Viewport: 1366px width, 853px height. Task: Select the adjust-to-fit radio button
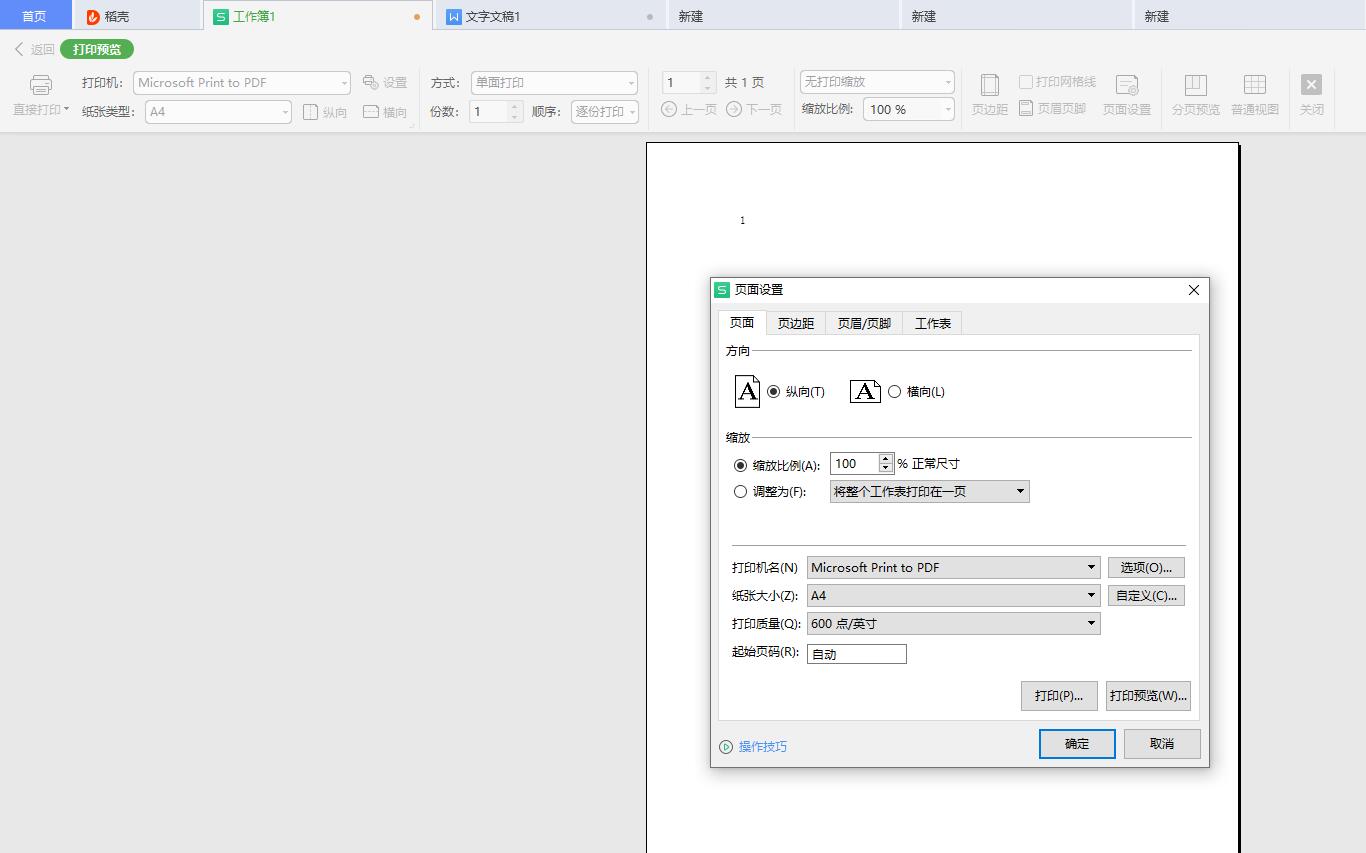point(740,492)
